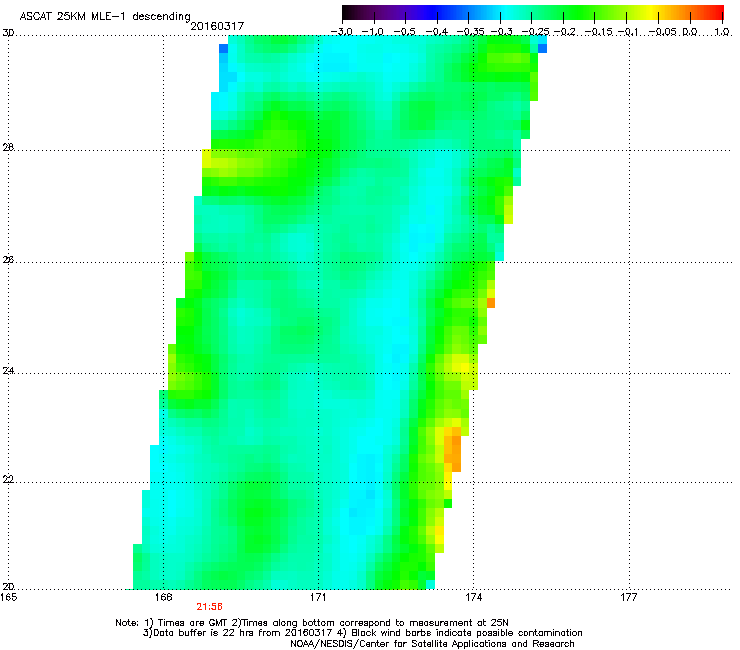Pick the cyan section of the colorbar
This screenshot has height=650, width=740.
[507, 12]
